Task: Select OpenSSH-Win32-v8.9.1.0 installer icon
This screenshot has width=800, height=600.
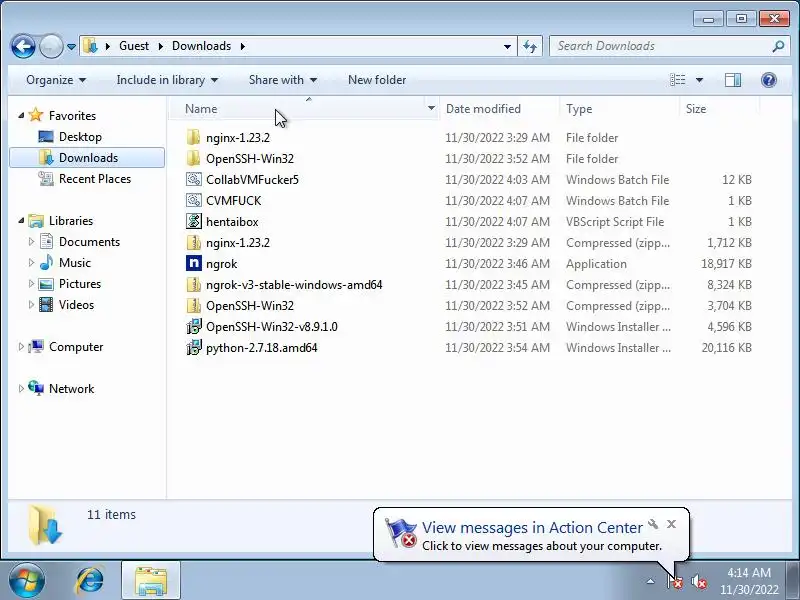Action: 194,327
